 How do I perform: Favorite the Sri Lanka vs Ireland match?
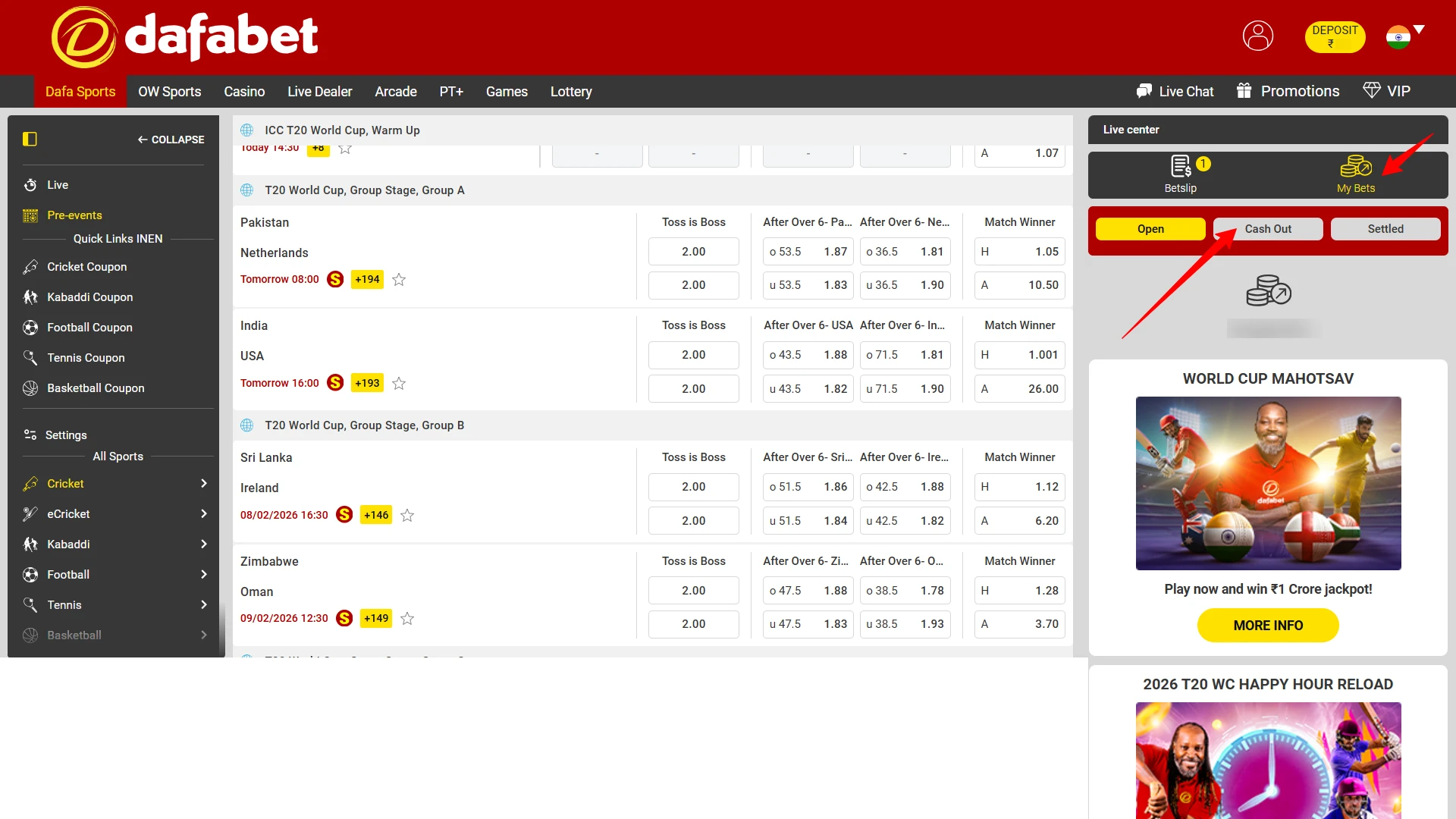tap(406, 515)
